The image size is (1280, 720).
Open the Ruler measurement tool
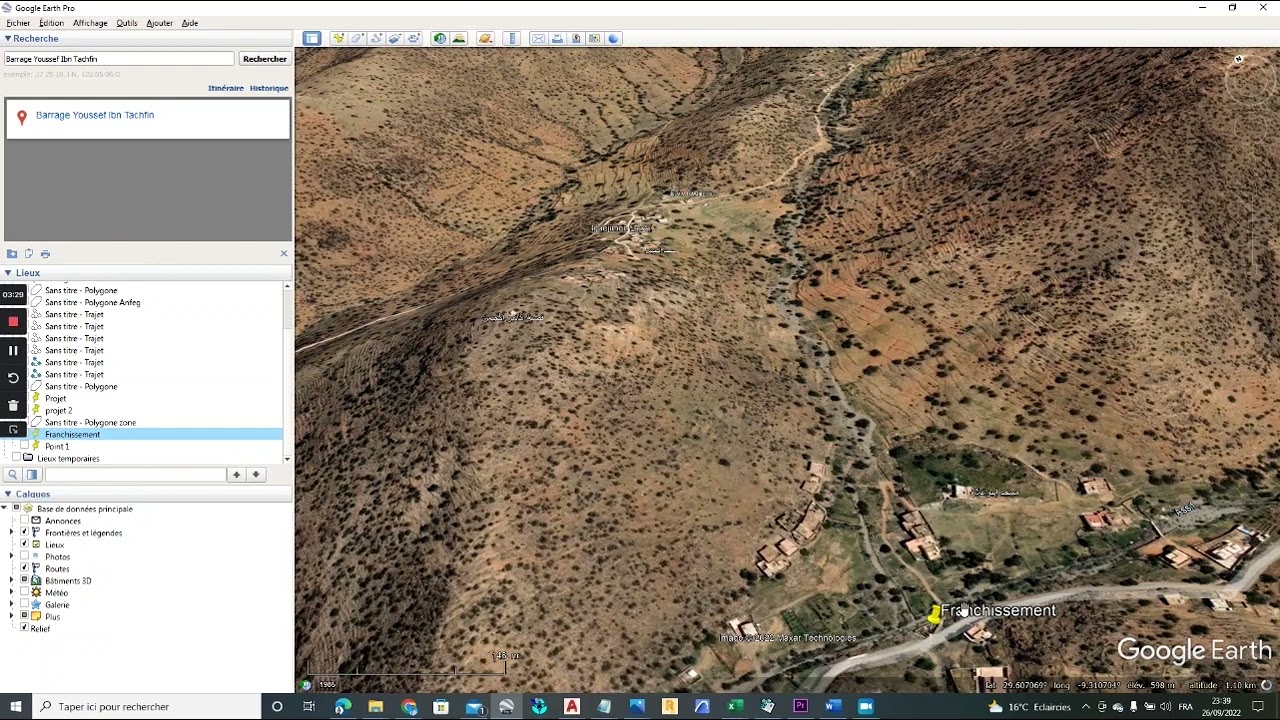[512, 38]
